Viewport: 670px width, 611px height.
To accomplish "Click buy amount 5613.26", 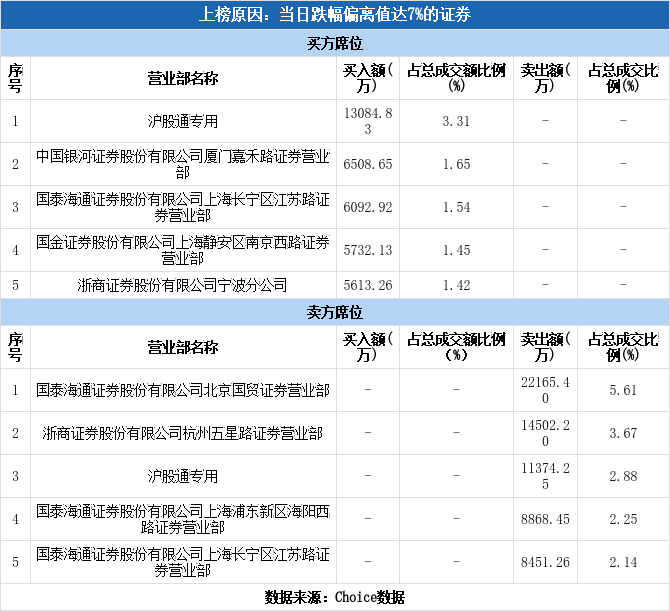I will click(x=368, y=285).
